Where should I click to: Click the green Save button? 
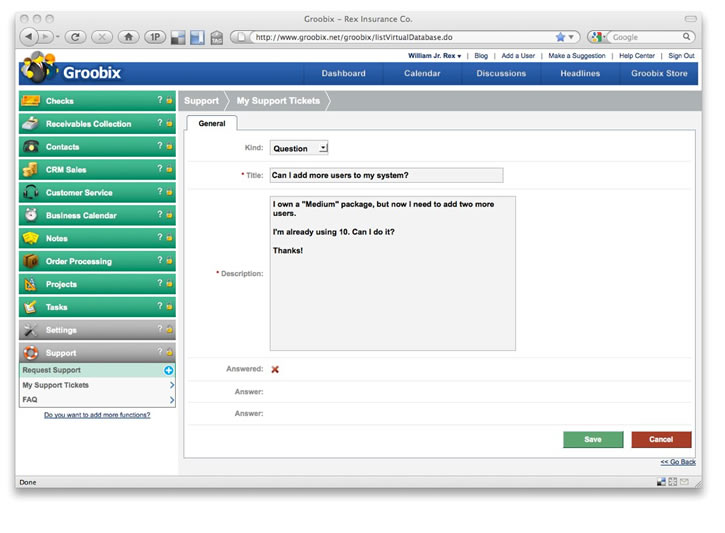click(x=593, y=440)
